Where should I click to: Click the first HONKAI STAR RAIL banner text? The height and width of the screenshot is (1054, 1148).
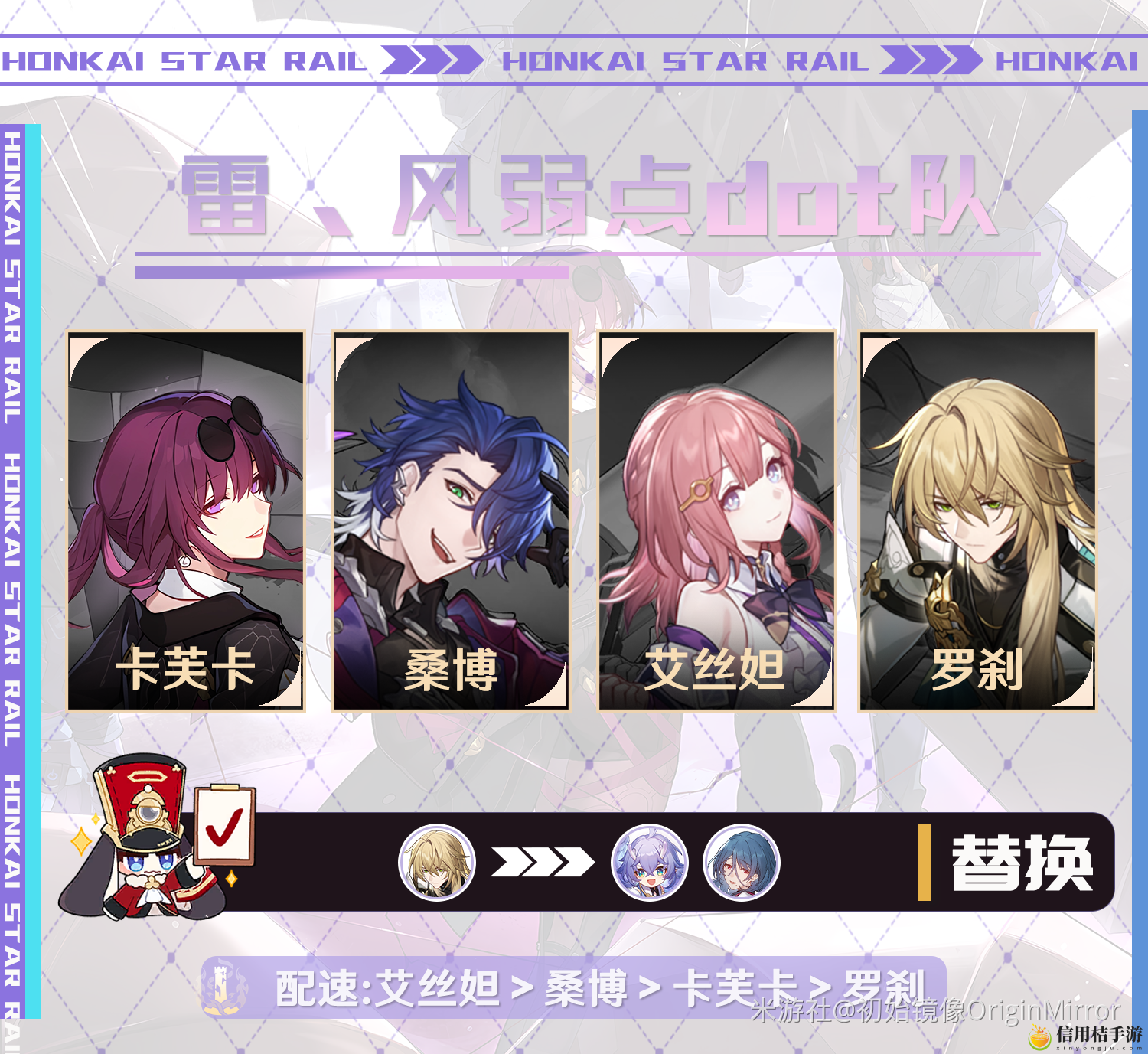[x=184, y=61]
